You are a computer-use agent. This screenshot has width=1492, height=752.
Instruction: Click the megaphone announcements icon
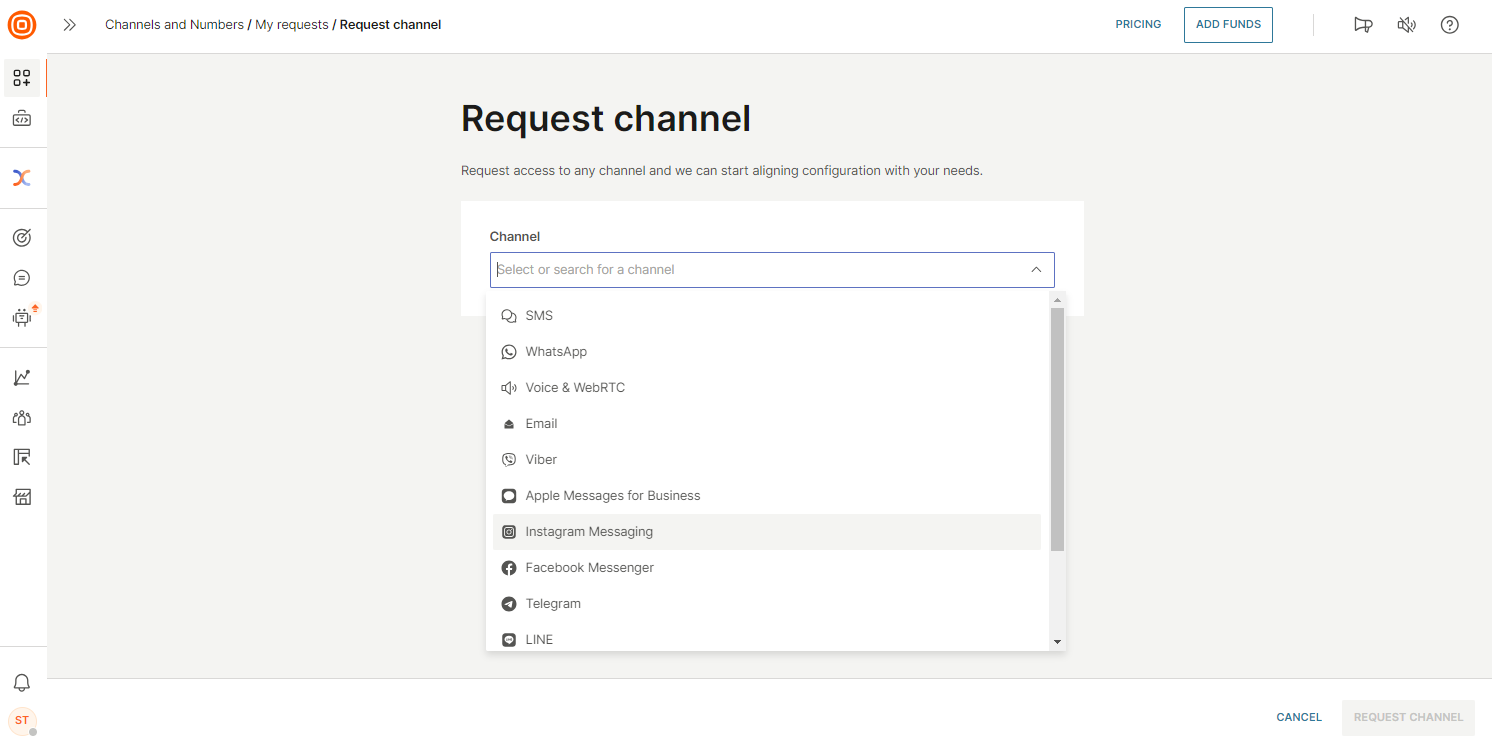(x=1363, y=25)
